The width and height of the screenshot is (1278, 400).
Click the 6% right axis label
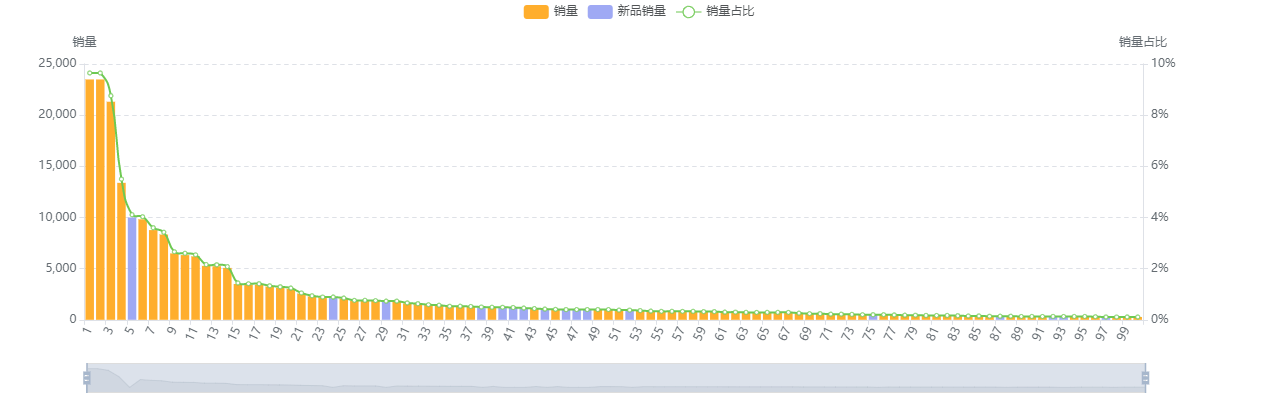(x=1160, y=166)
